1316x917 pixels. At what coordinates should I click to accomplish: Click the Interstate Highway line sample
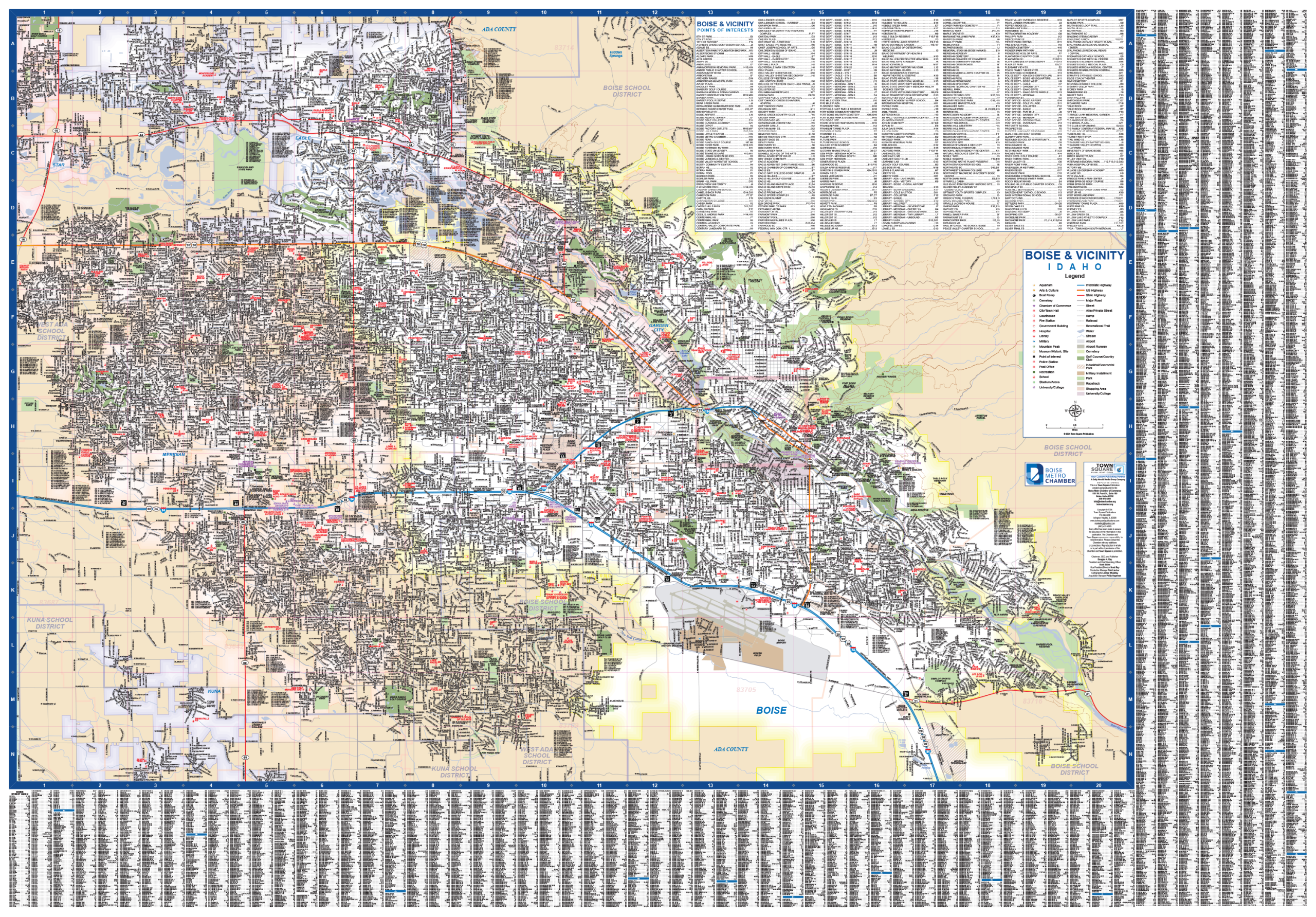tap(1081, 285)
